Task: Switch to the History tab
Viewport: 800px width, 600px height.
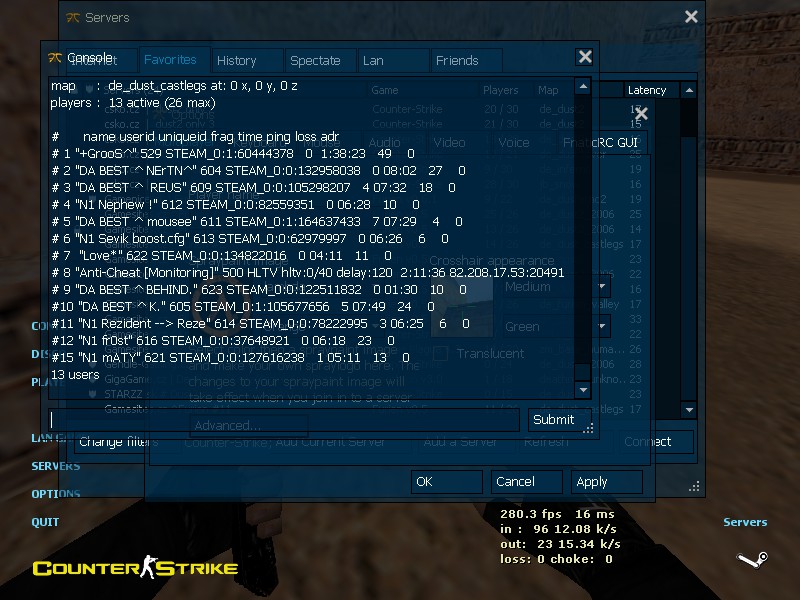Action: pos(237,60)
